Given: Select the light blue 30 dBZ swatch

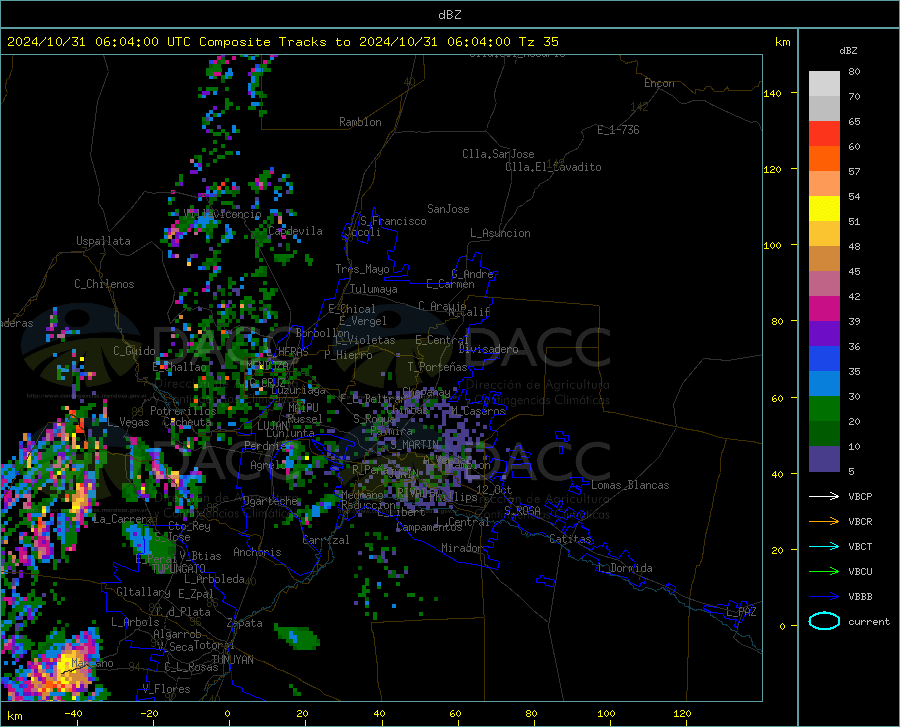Looking at the screenshot, I should [824, 384].
